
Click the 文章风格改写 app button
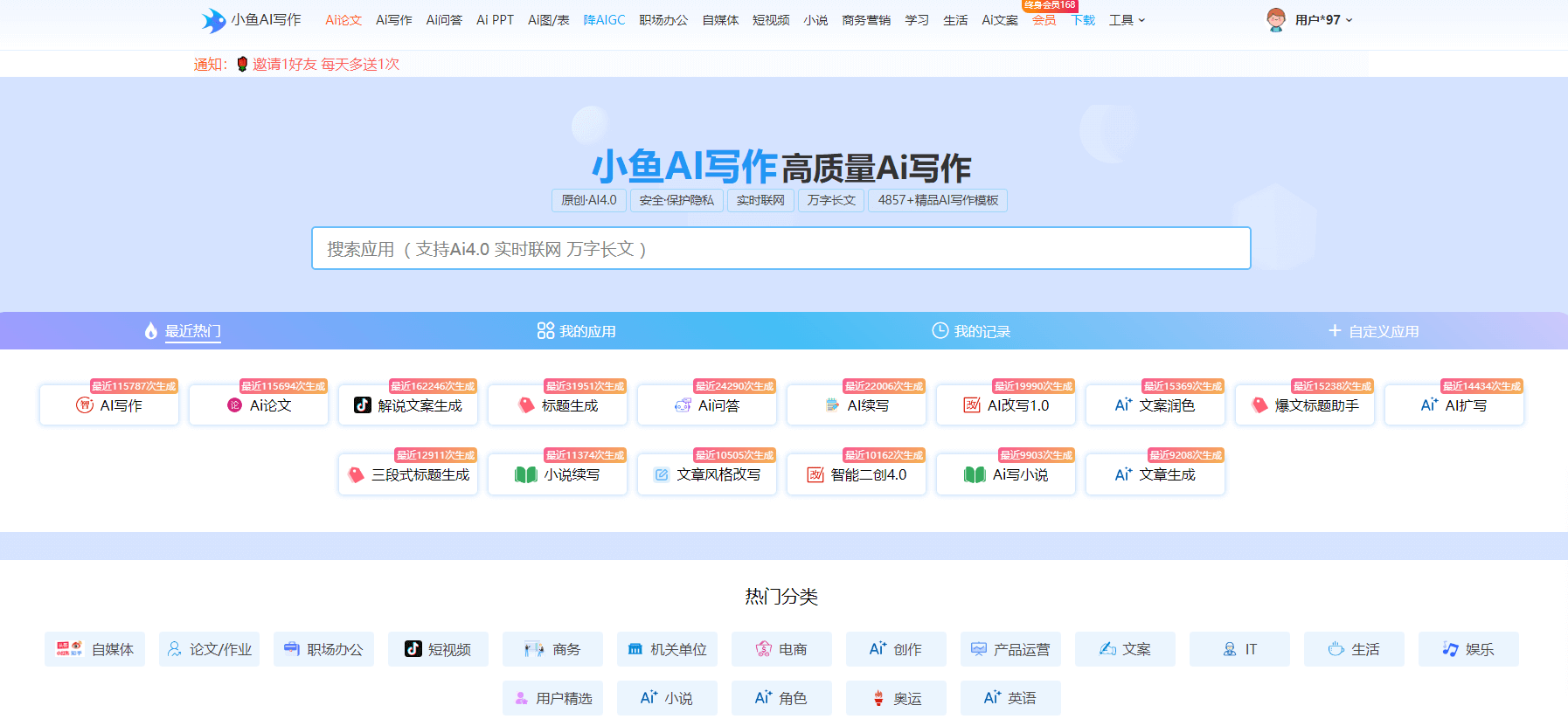pyautogui.click(x=707, y=474)
